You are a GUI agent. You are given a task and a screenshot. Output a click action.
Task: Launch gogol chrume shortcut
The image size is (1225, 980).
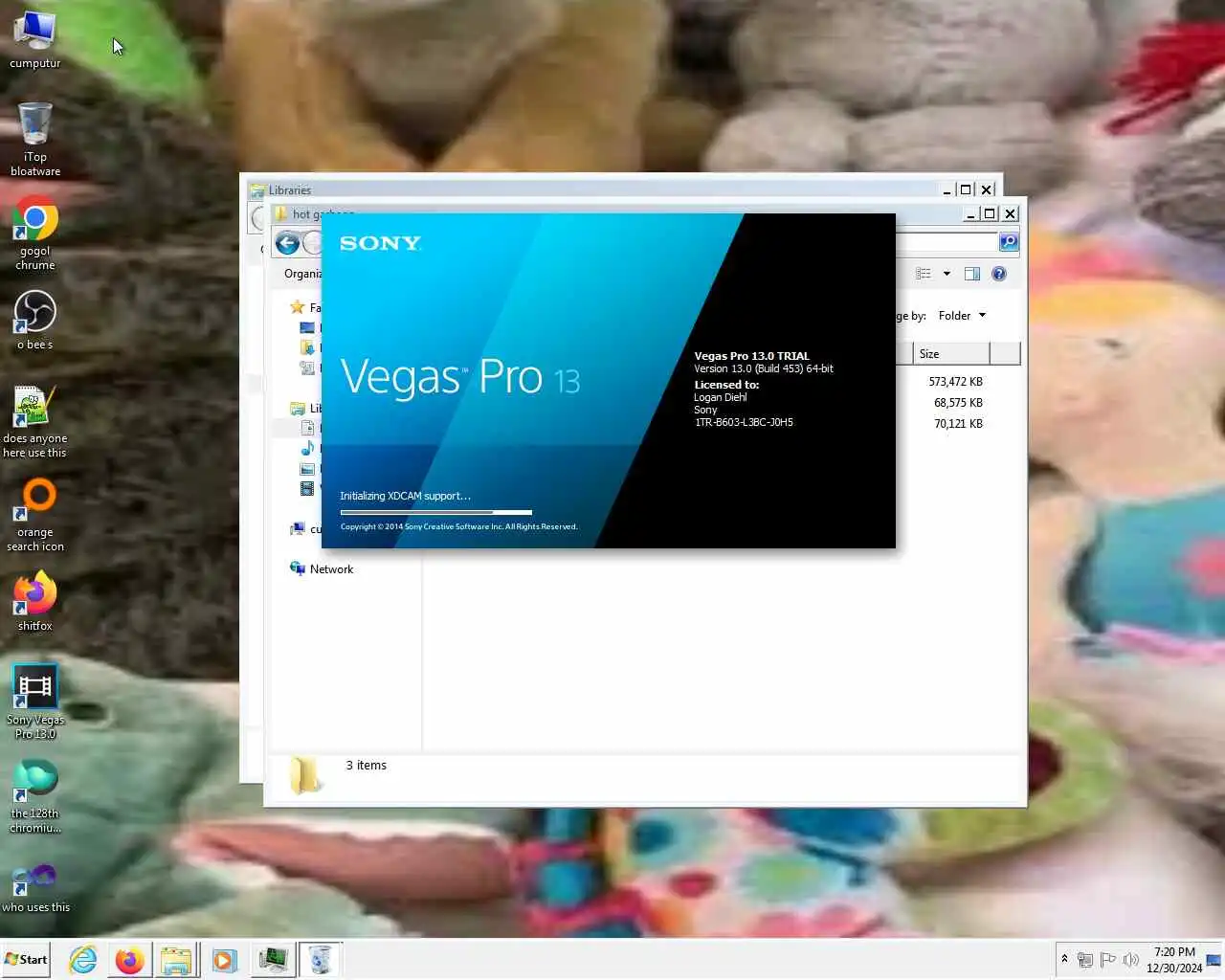(x=35, y=234)
